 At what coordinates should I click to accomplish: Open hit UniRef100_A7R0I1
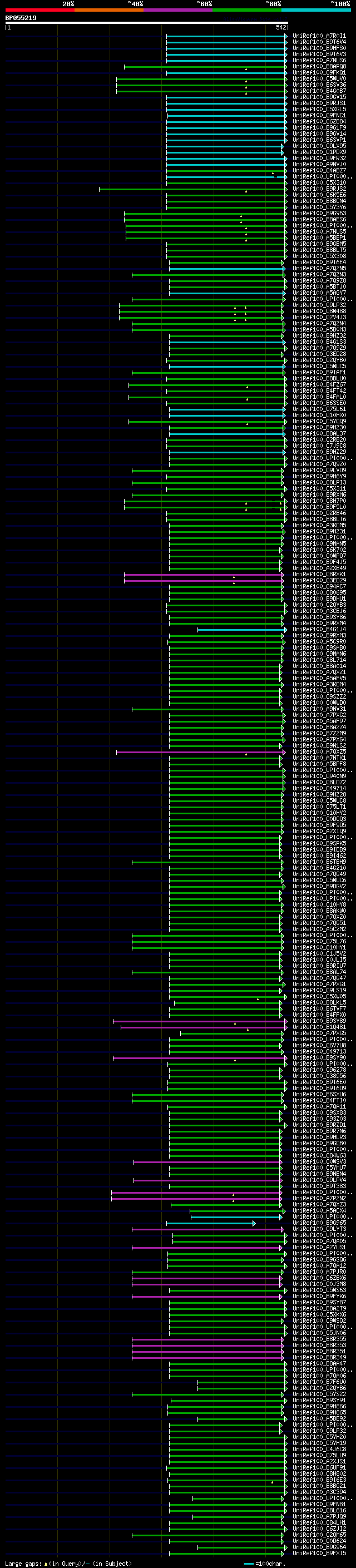click(x=319, y=37)
